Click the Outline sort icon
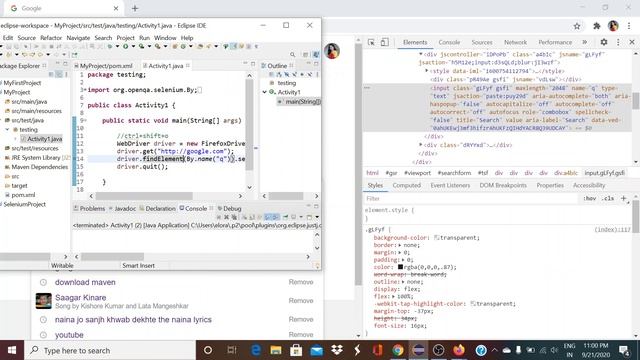640x360 pixels. (279, 75)
